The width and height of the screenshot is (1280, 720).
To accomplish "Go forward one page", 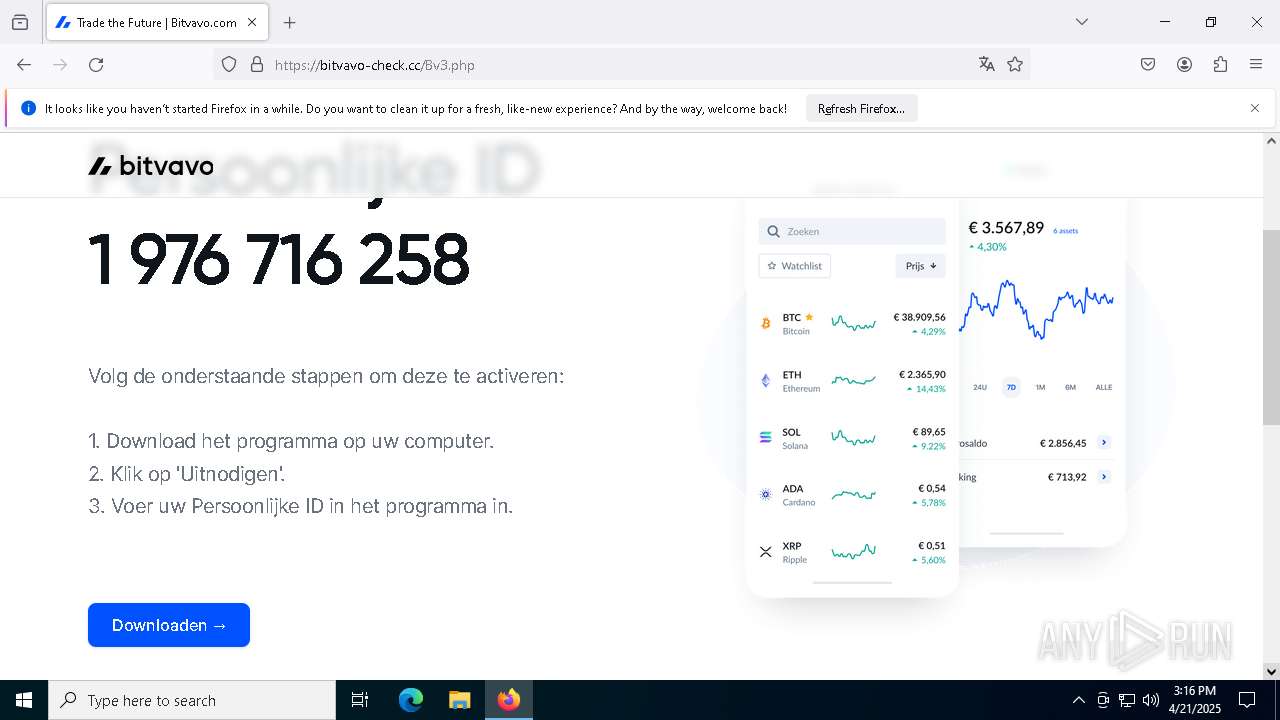I will [x=60, y=64].
